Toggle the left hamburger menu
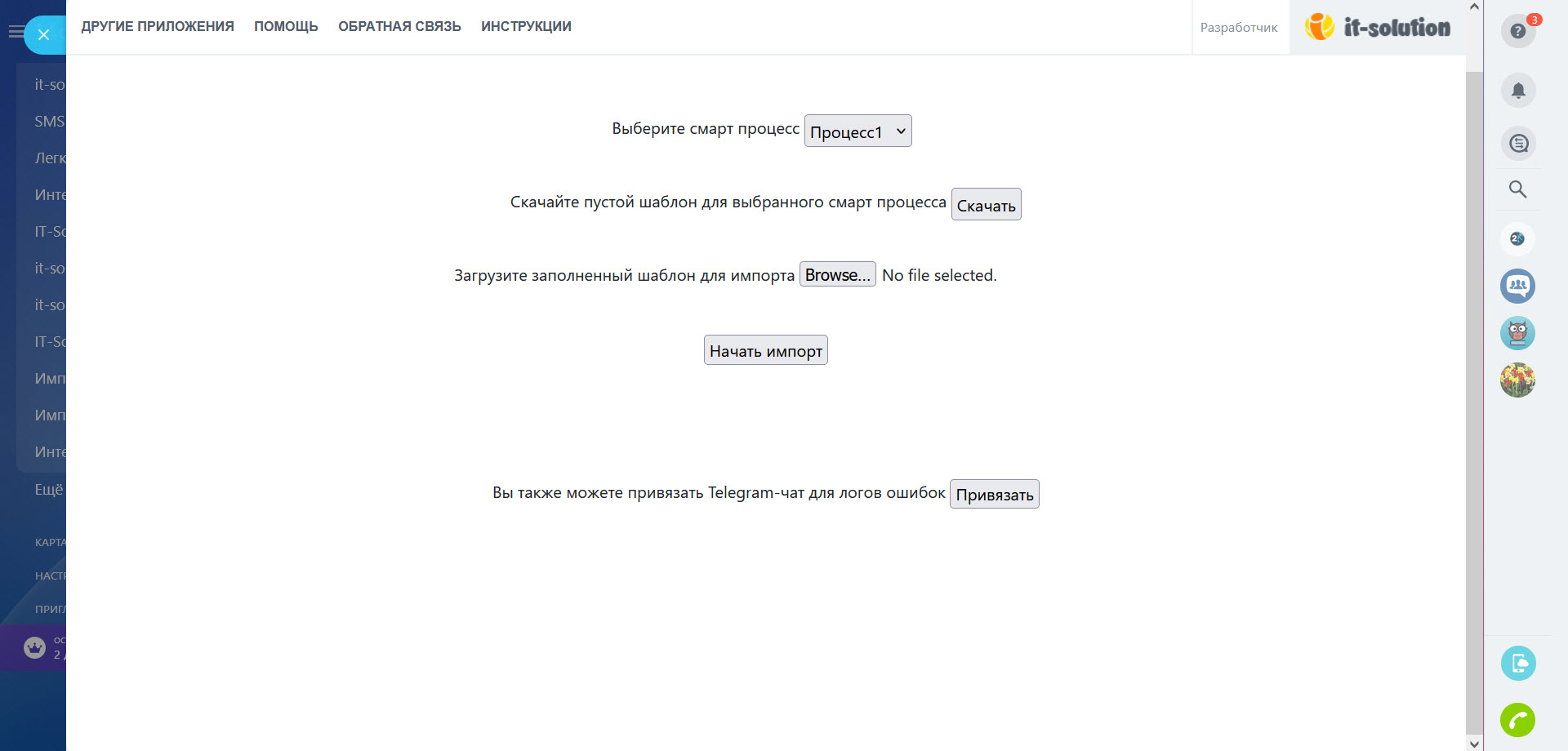The width and height of the screenshot is (1568, 751). tap(16, 32)
